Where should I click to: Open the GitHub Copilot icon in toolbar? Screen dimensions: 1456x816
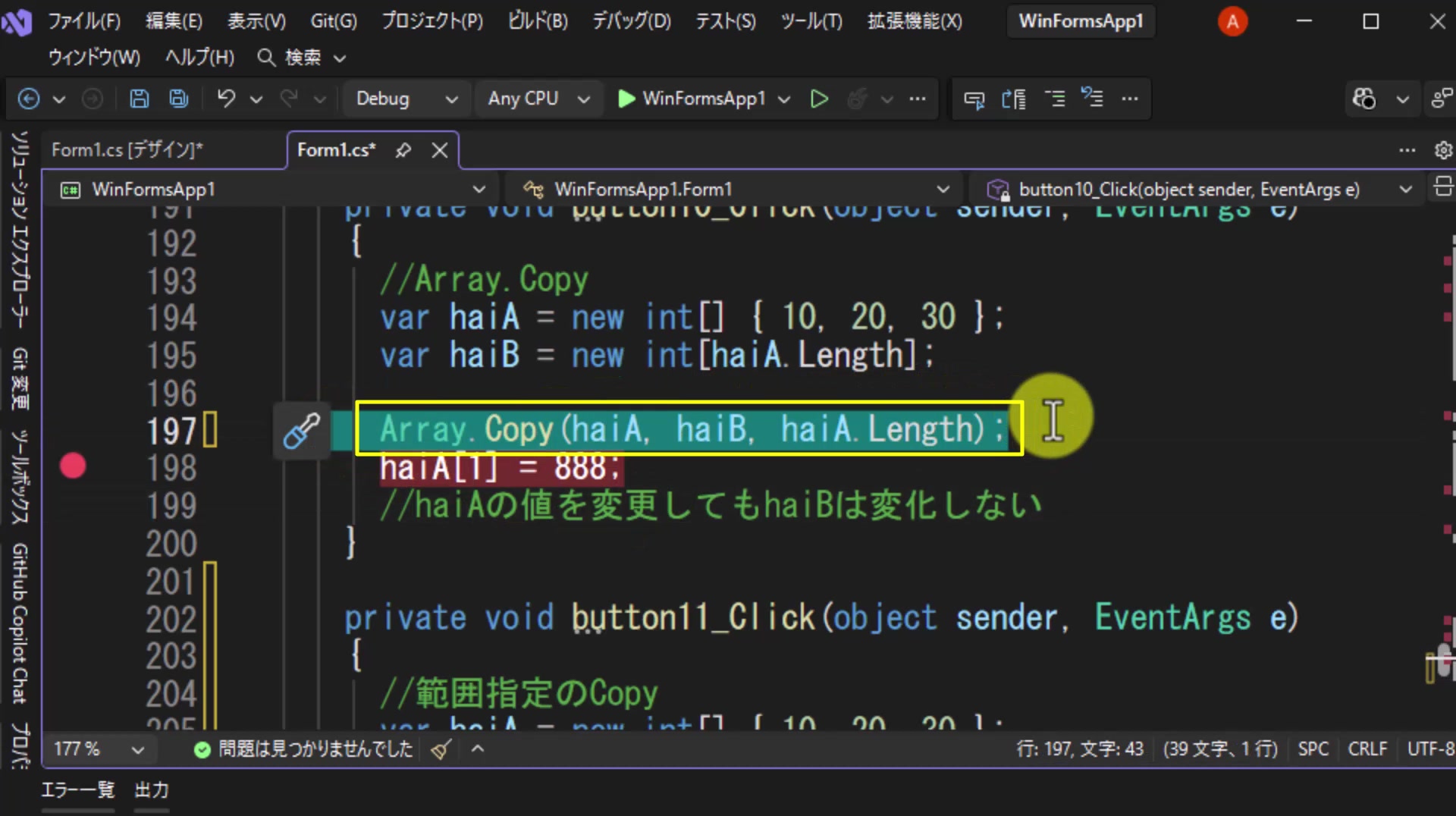click(1363, 99)
